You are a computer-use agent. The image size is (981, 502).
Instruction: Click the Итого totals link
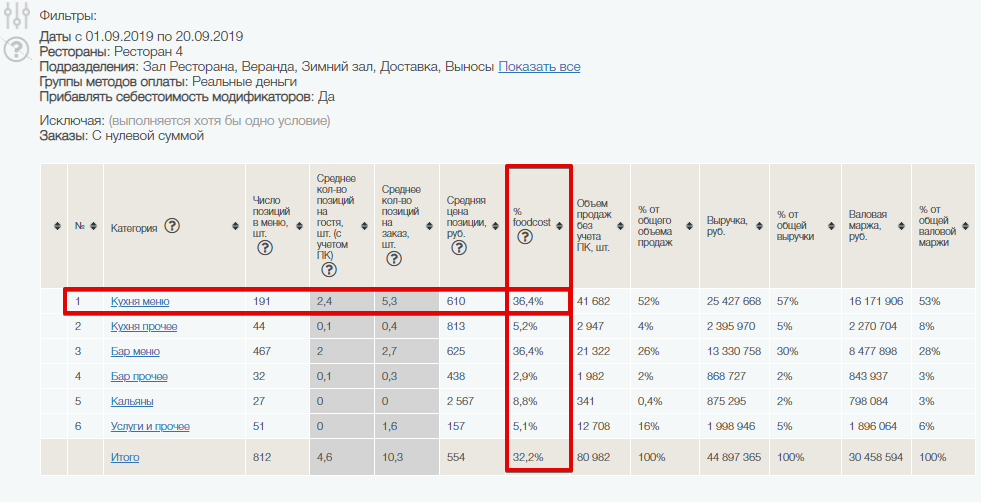[125, 457]
